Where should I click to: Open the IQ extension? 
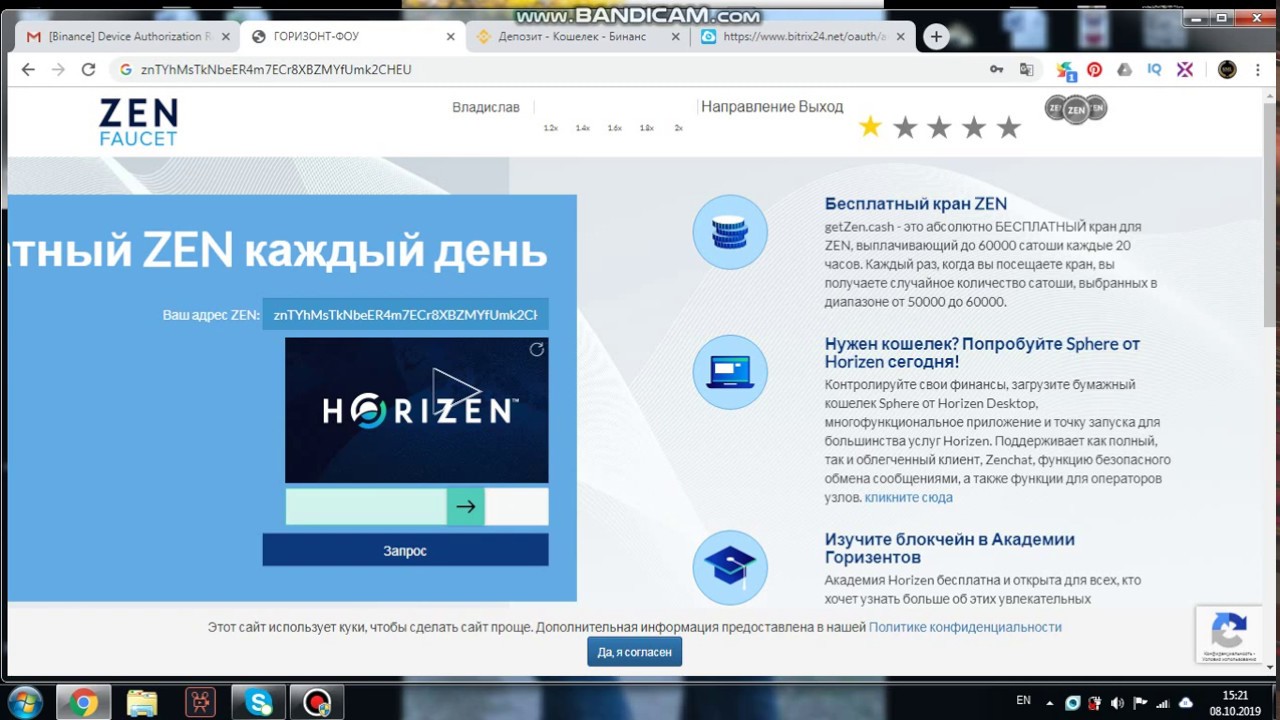click(x=1155, y=69)
